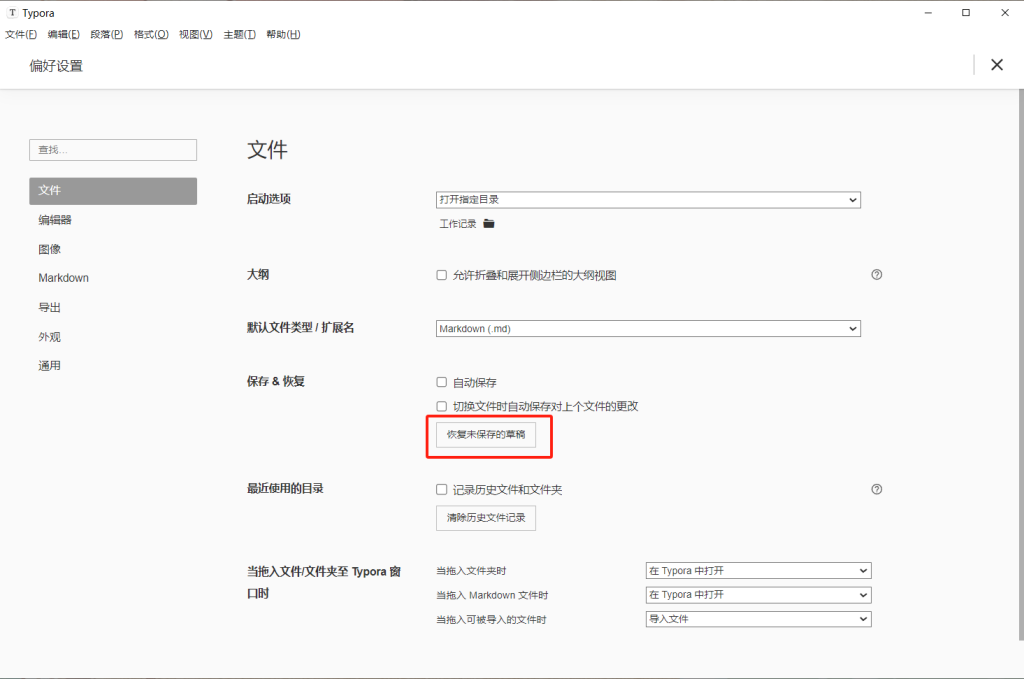Select 文件 in settings sidebar
Image resolution: width=1024 pixels, height=679 pixels.
point(113,191)
